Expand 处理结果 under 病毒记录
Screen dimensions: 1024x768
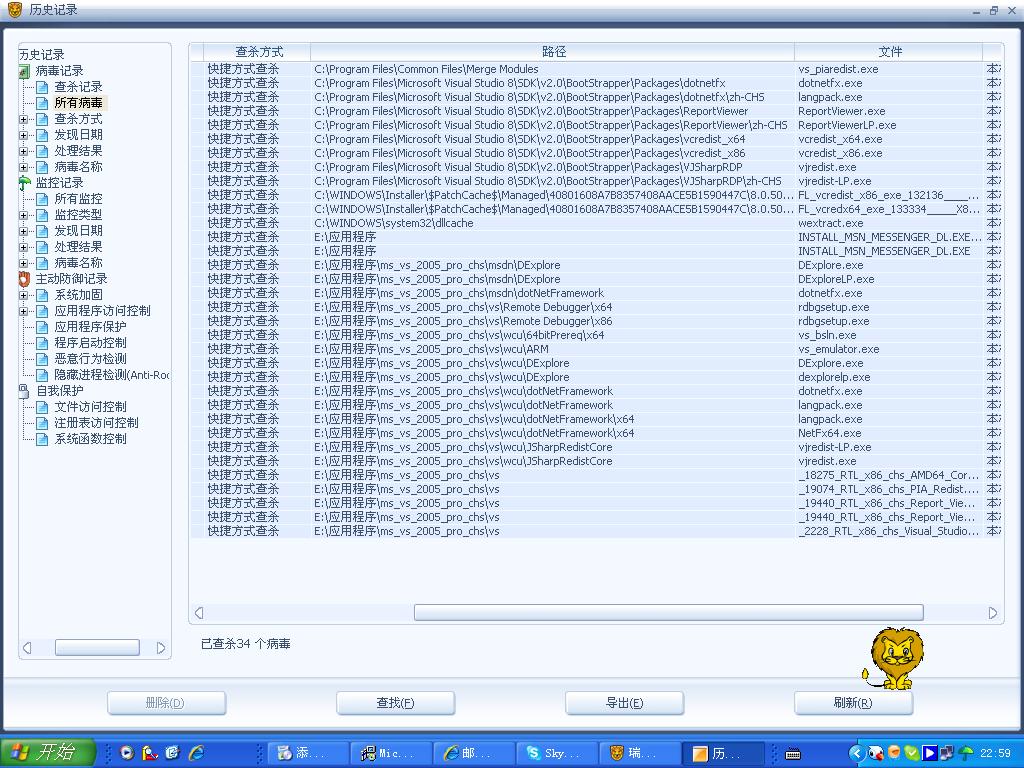click(24, 152)
